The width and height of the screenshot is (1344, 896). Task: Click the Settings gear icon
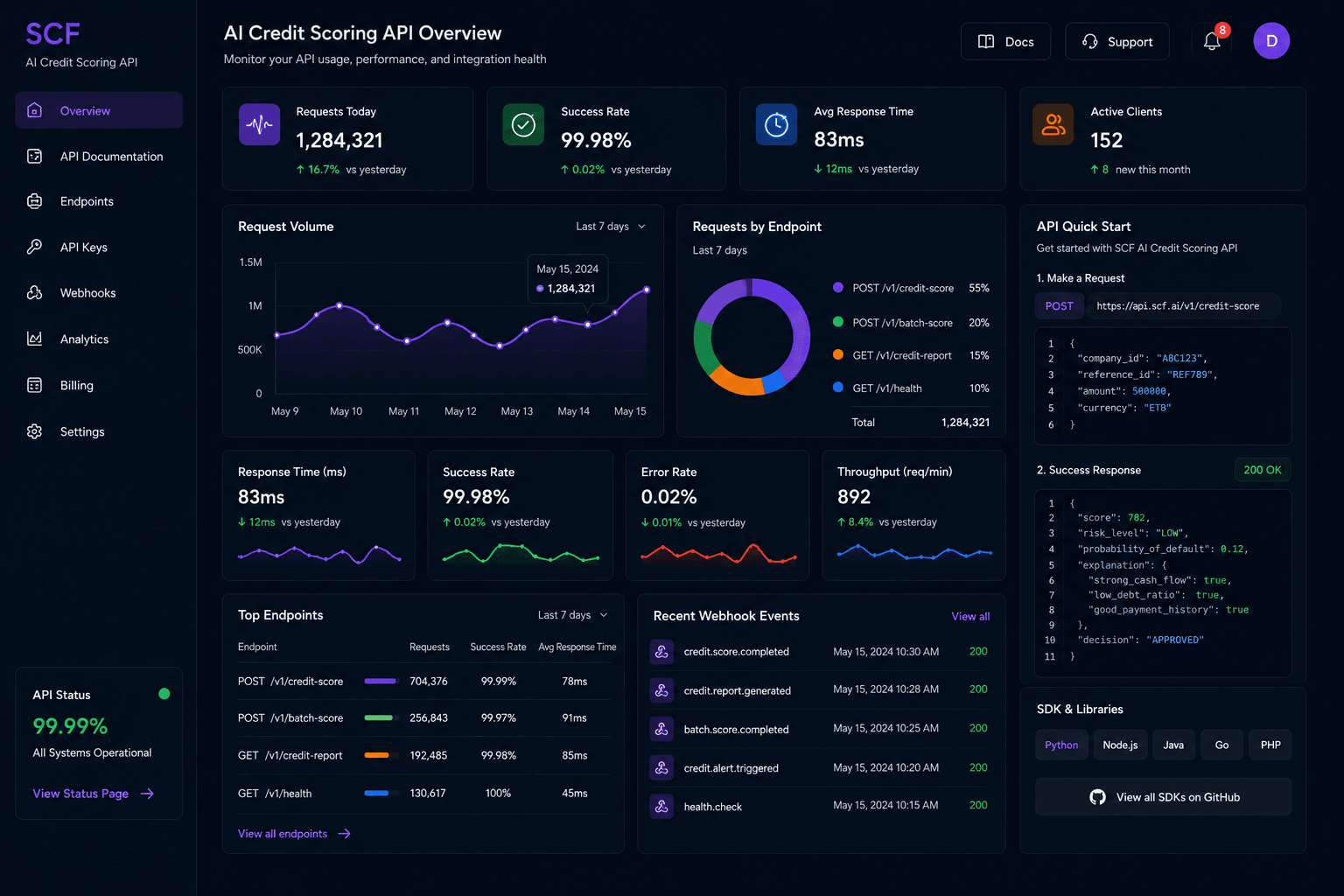(35, 431)
